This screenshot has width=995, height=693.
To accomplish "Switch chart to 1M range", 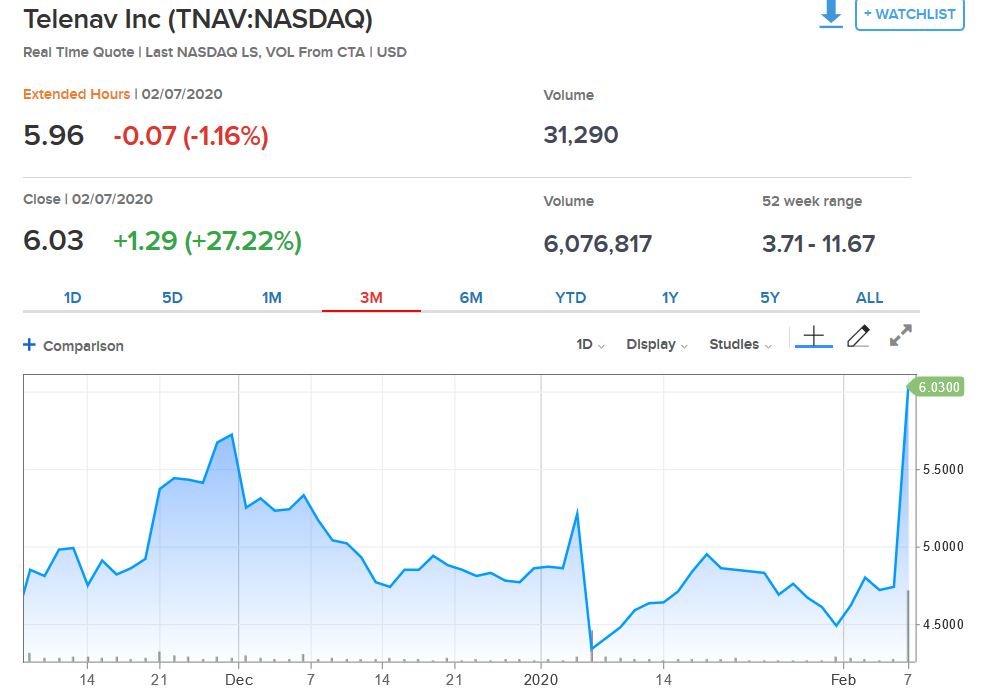I will click(x=272, y=297).
